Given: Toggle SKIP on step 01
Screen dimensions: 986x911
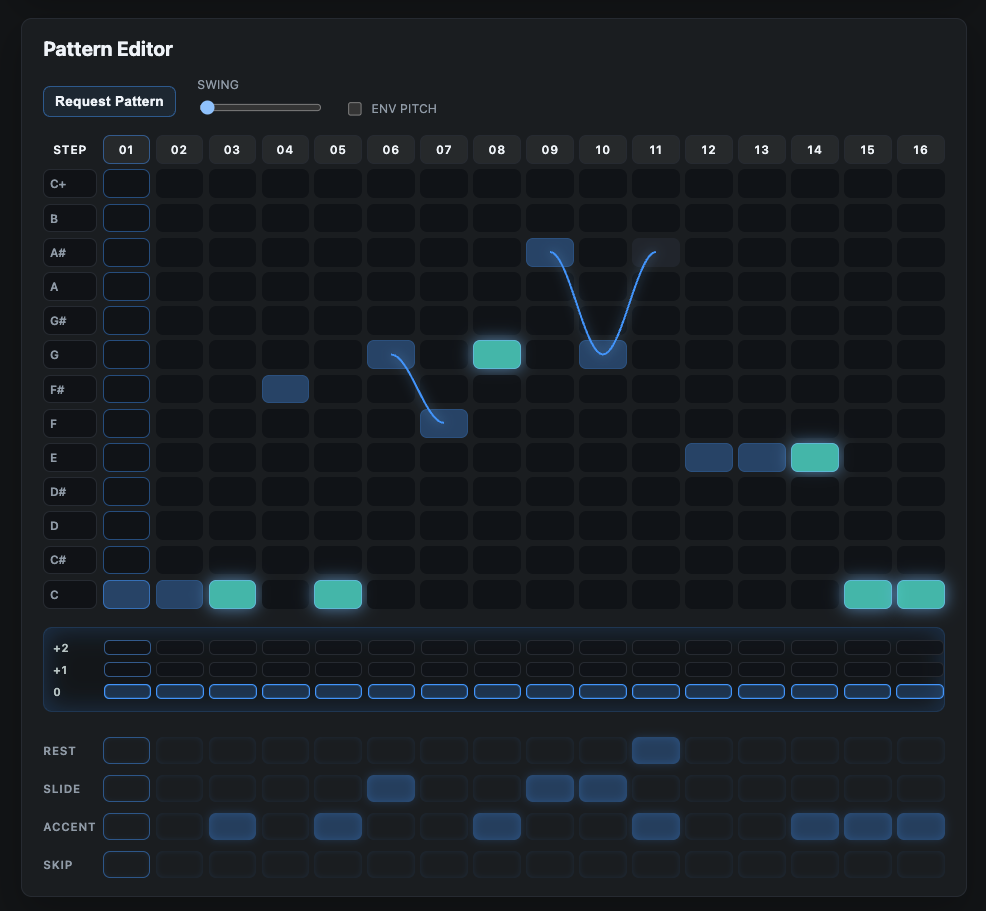Looking at the screenshot, I should click(126, 864).
